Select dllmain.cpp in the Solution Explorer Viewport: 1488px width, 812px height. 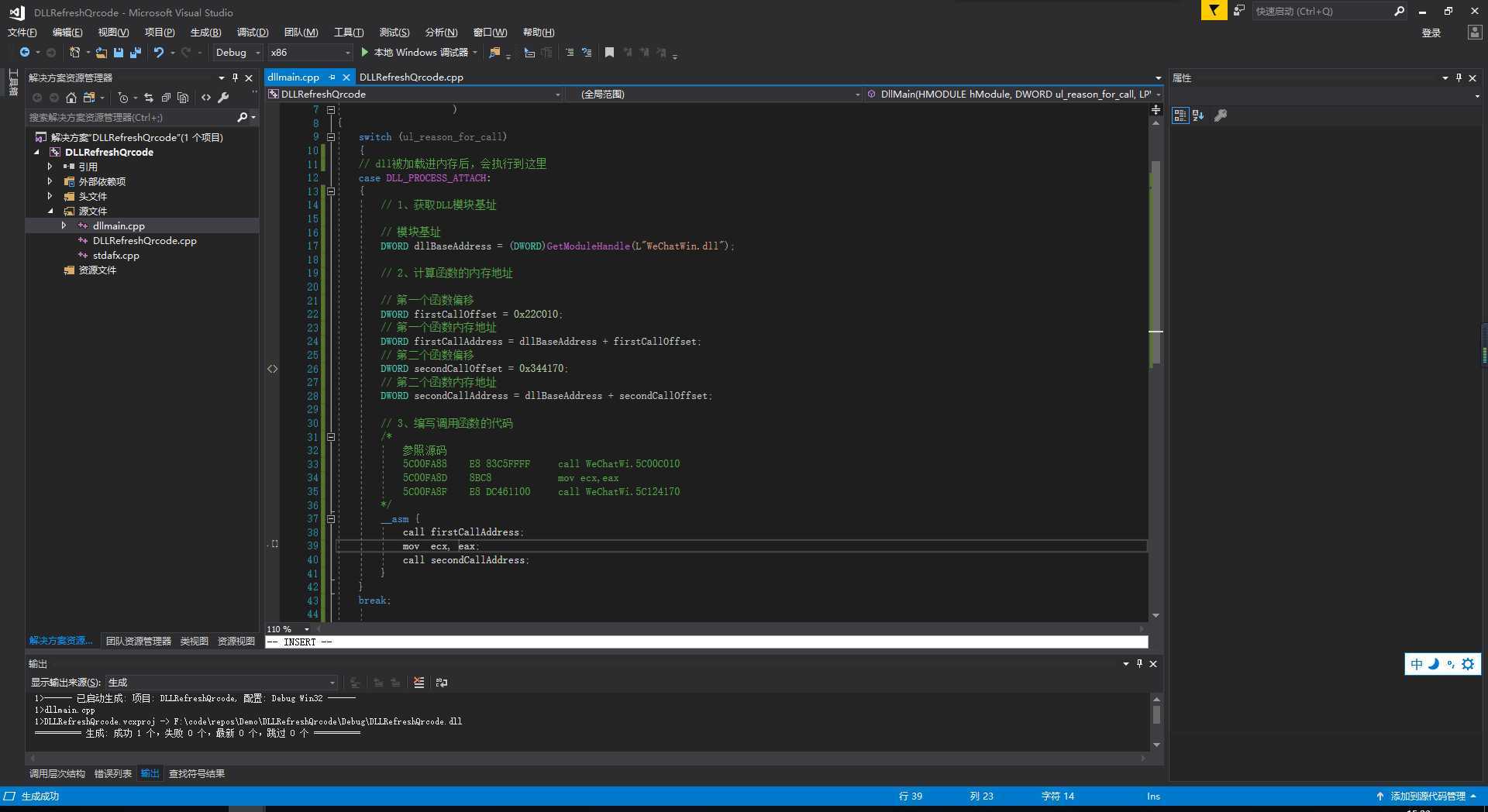coord(119,225)
